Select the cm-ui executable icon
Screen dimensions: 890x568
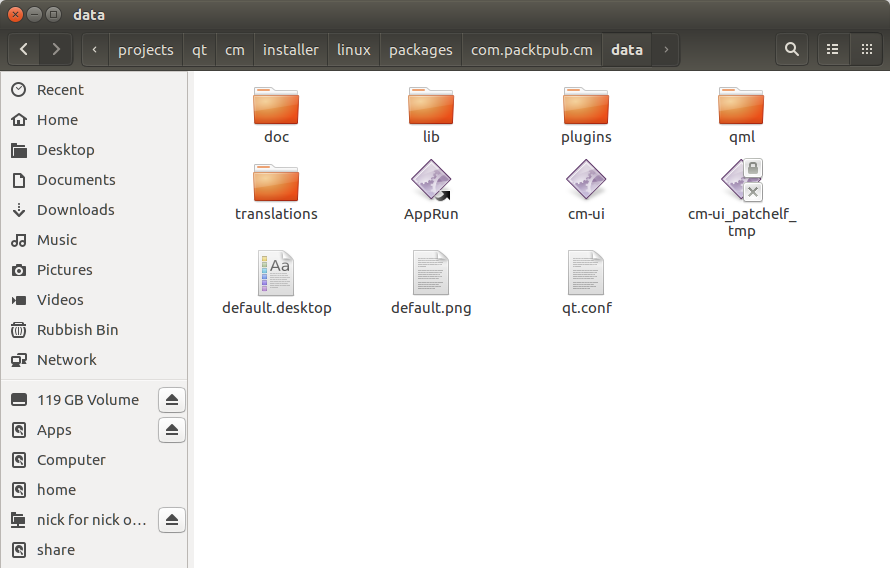tap(586, 182)
